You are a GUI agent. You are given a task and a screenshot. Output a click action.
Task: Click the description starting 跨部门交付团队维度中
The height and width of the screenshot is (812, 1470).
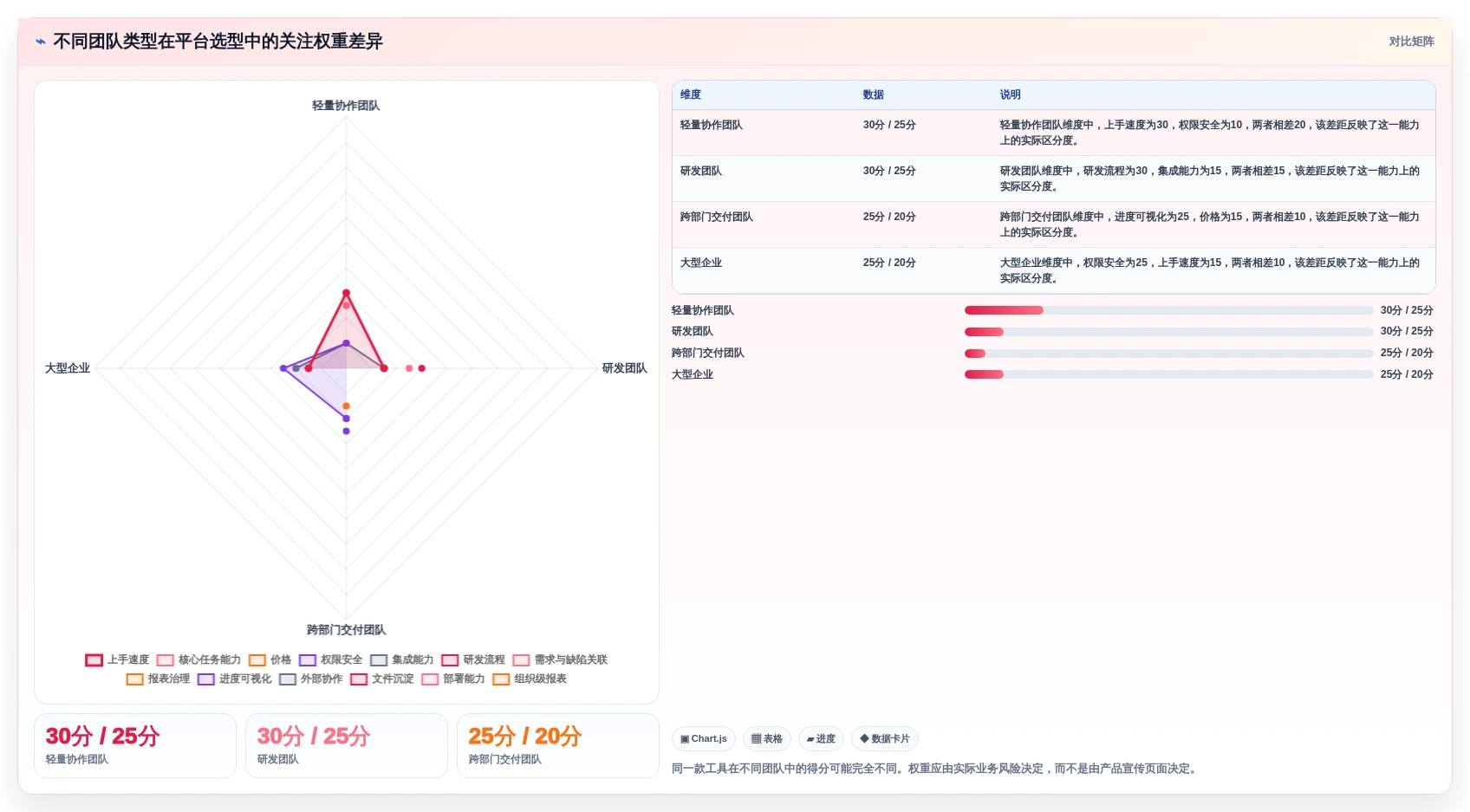(1210, 224)
